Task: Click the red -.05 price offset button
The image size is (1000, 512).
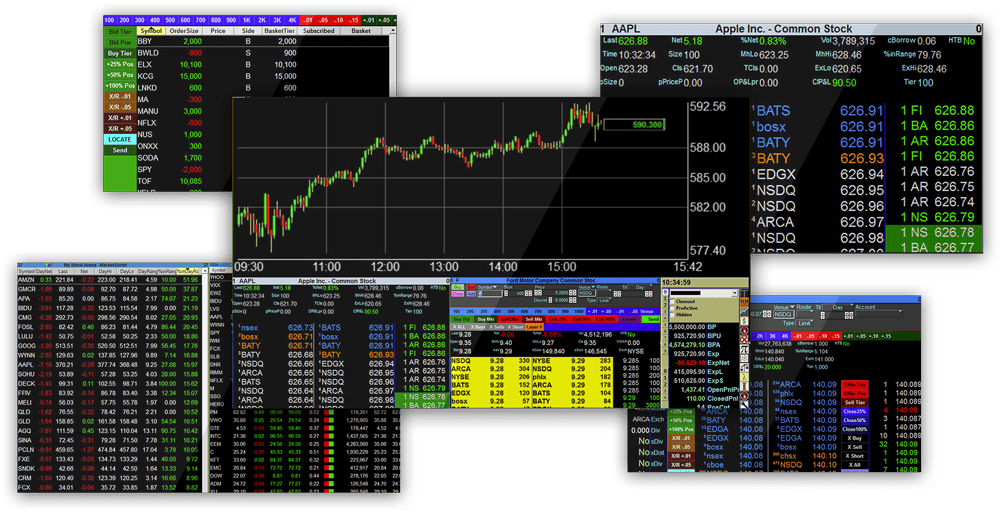Action: (x=325, y=19)
